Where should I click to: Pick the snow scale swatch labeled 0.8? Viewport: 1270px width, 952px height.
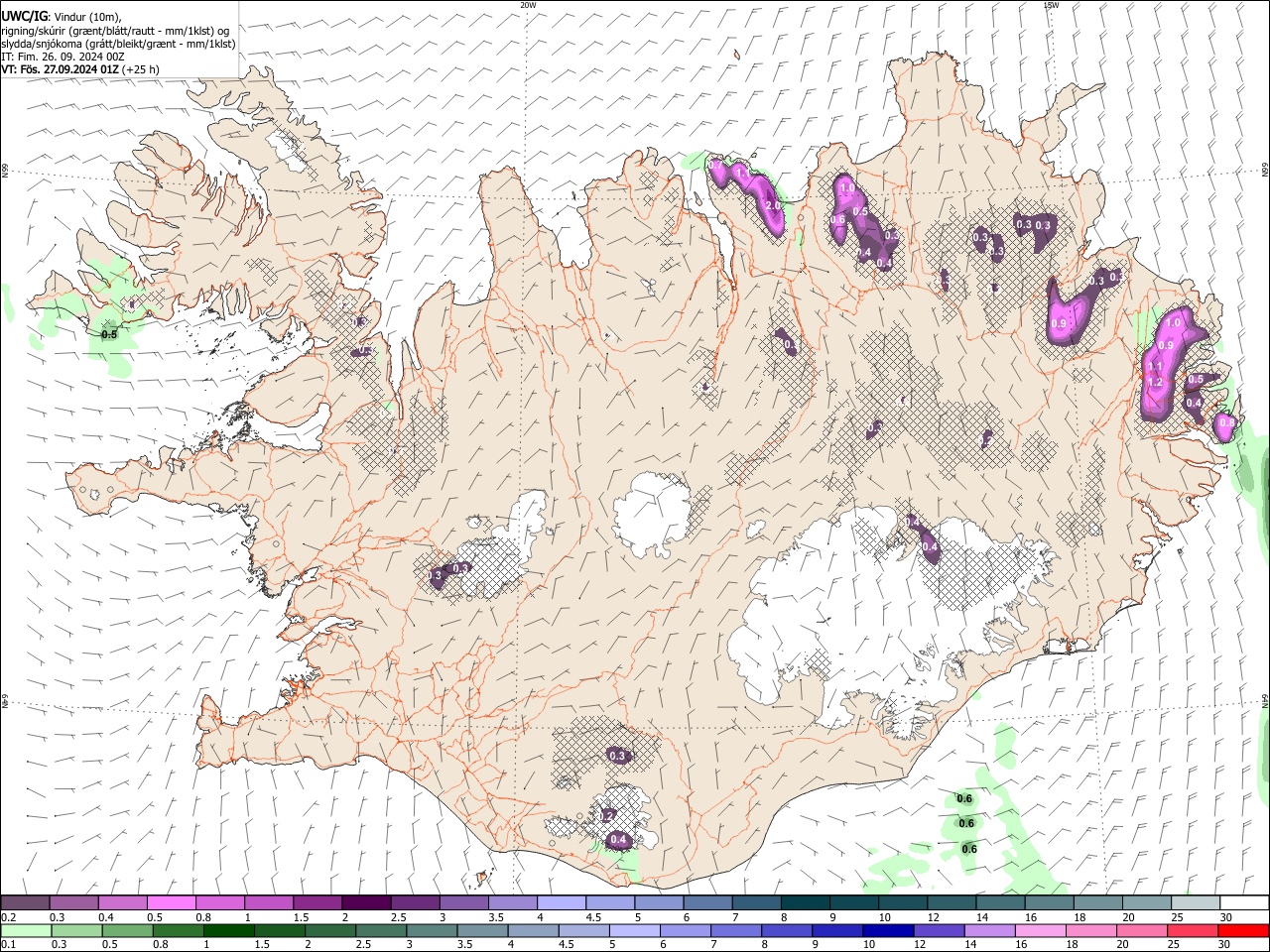pos(219,902)
